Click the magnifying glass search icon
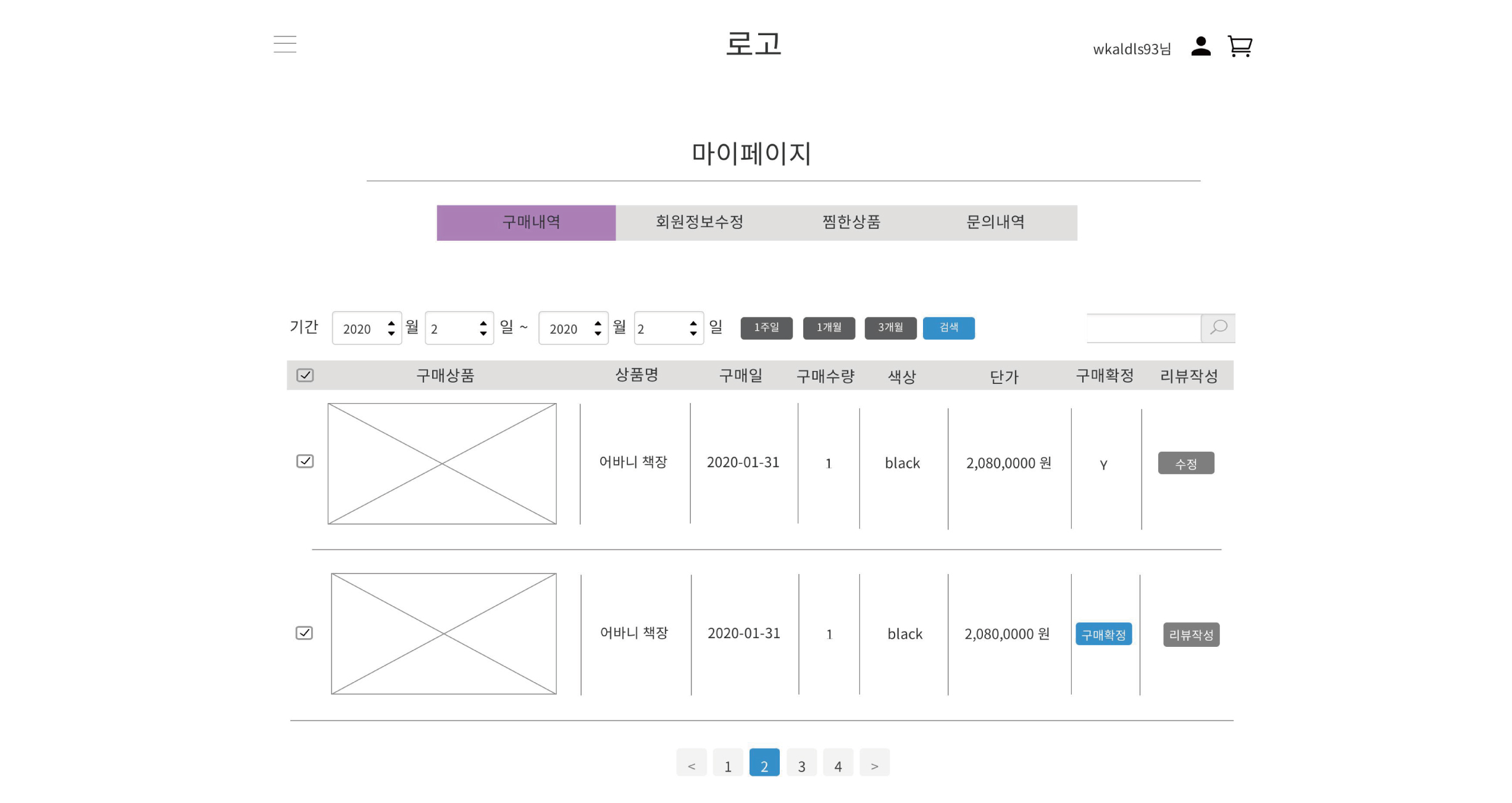 (1218, 328)
